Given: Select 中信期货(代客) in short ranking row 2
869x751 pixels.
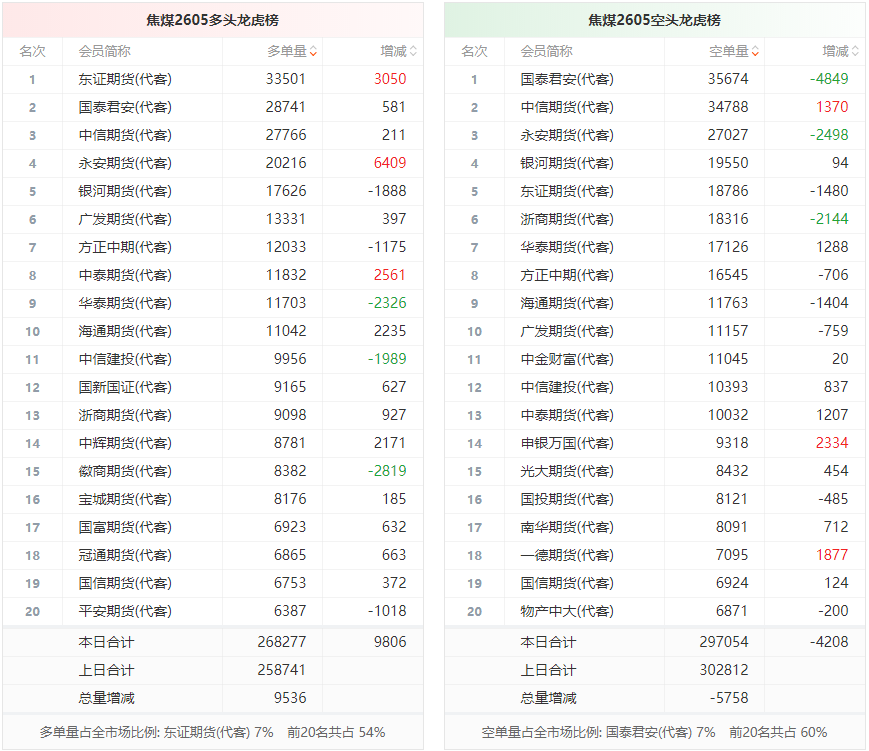Looking at the screenshot, I should pos(567,107).
